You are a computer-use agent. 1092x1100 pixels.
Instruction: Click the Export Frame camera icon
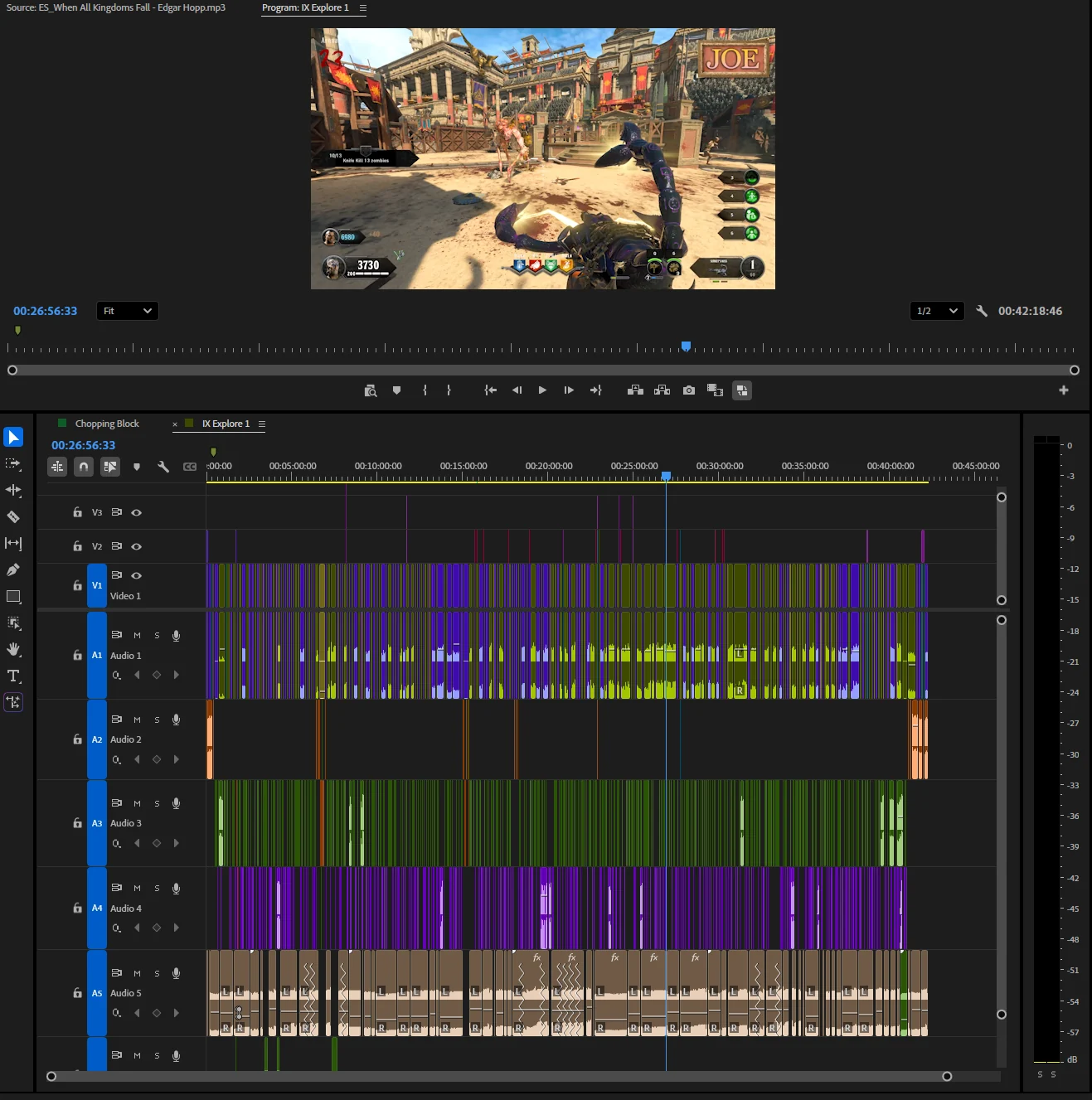tap(689, 390)
